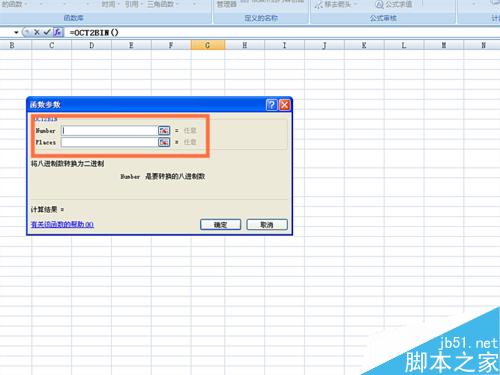Select column M header
The width and height of the screenshot is (500, 375).
444,45
